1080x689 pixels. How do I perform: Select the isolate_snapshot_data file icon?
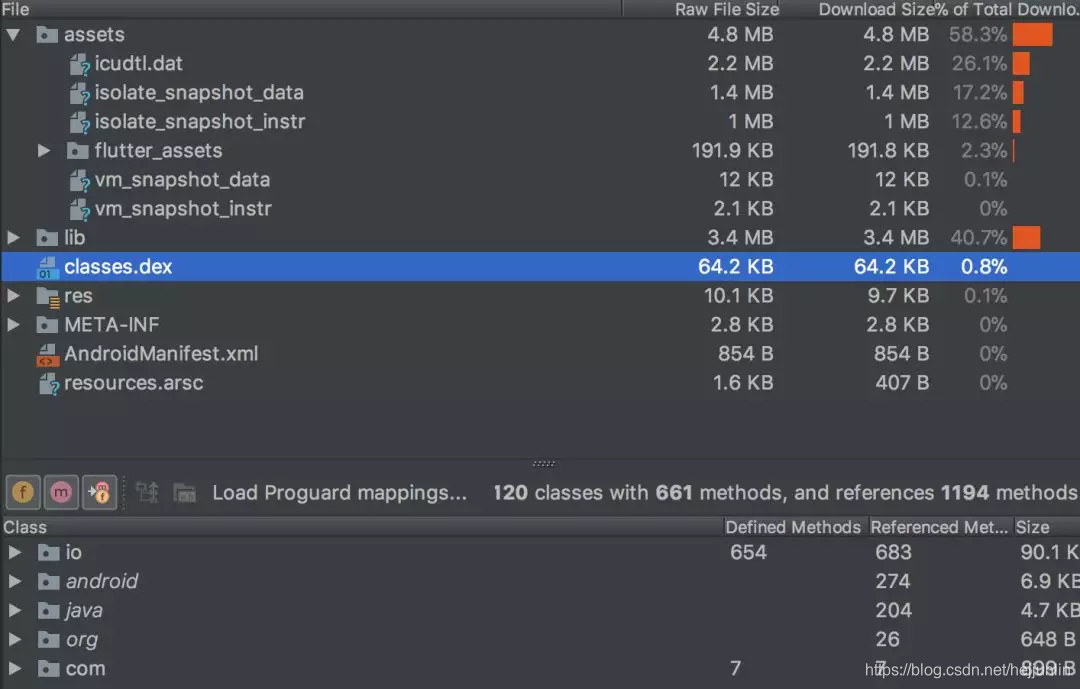[80, 93]
